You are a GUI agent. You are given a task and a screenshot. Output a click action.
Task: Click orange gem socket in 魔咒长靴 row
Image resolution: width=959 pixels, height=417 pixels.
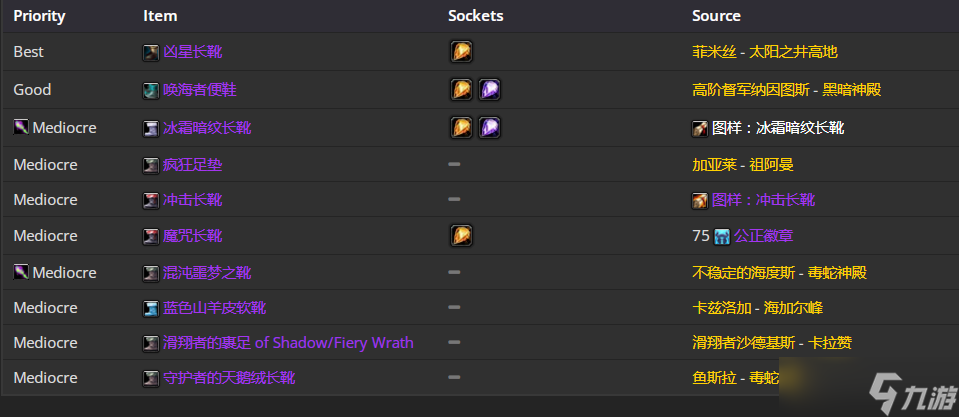click(x=461, y=235)
